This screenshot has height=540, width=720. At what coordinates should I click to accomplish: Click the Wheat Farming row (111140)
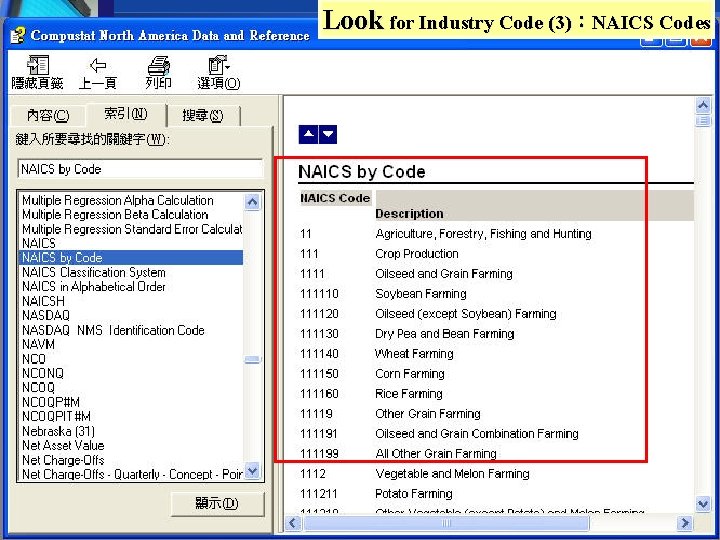tap(377, 354)
